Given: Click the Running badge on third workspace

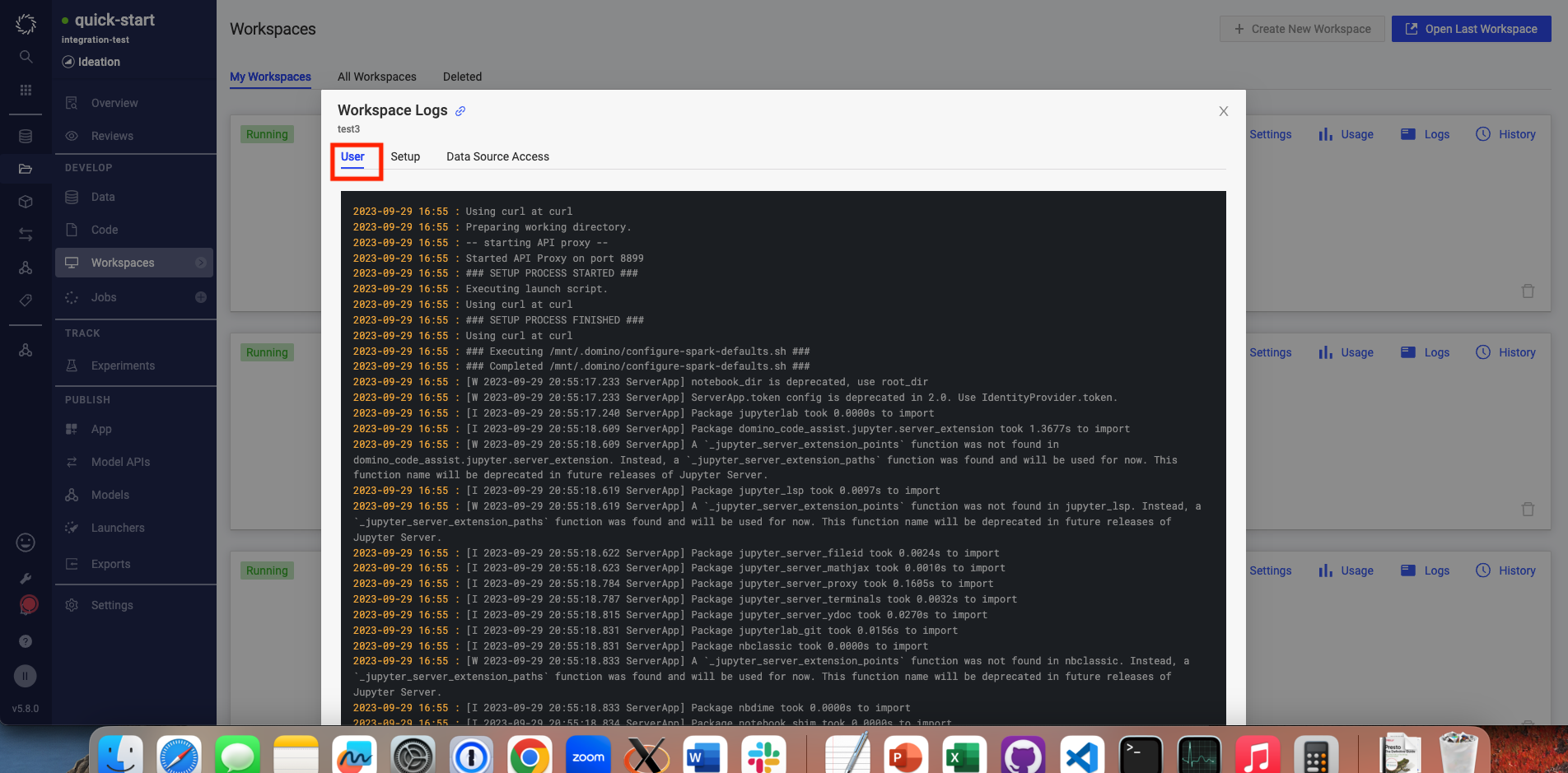Looking at the screenshot, I should coord(267,570).
